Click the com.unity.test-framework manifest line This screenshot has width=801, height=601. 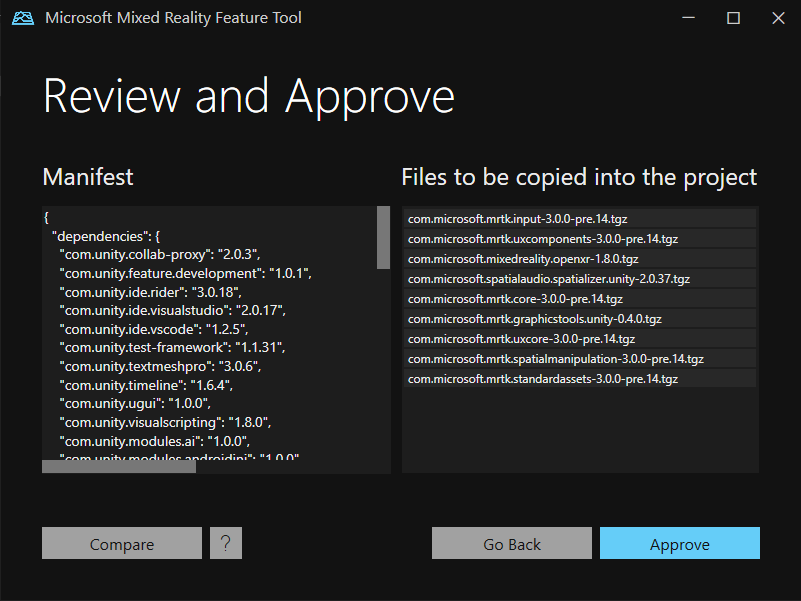click(172, 348)
